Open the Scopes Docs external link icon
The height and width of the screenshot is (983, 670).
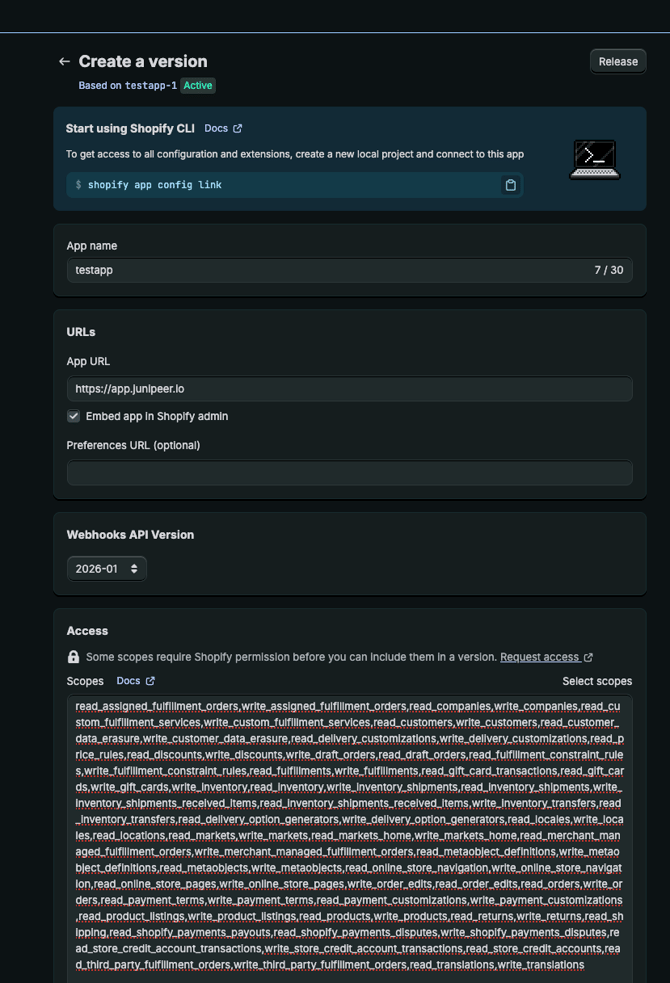coord(150,681)
